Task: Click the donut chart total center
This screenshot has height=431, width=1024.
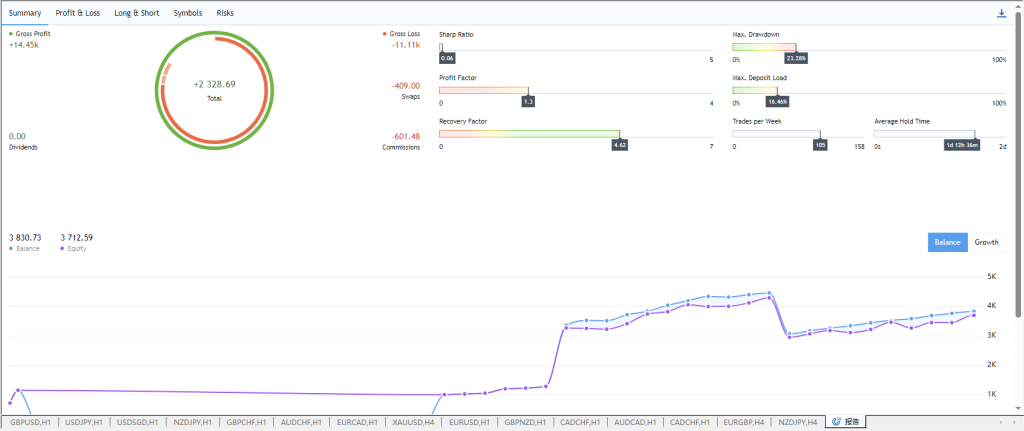Action: click(214, 90)
